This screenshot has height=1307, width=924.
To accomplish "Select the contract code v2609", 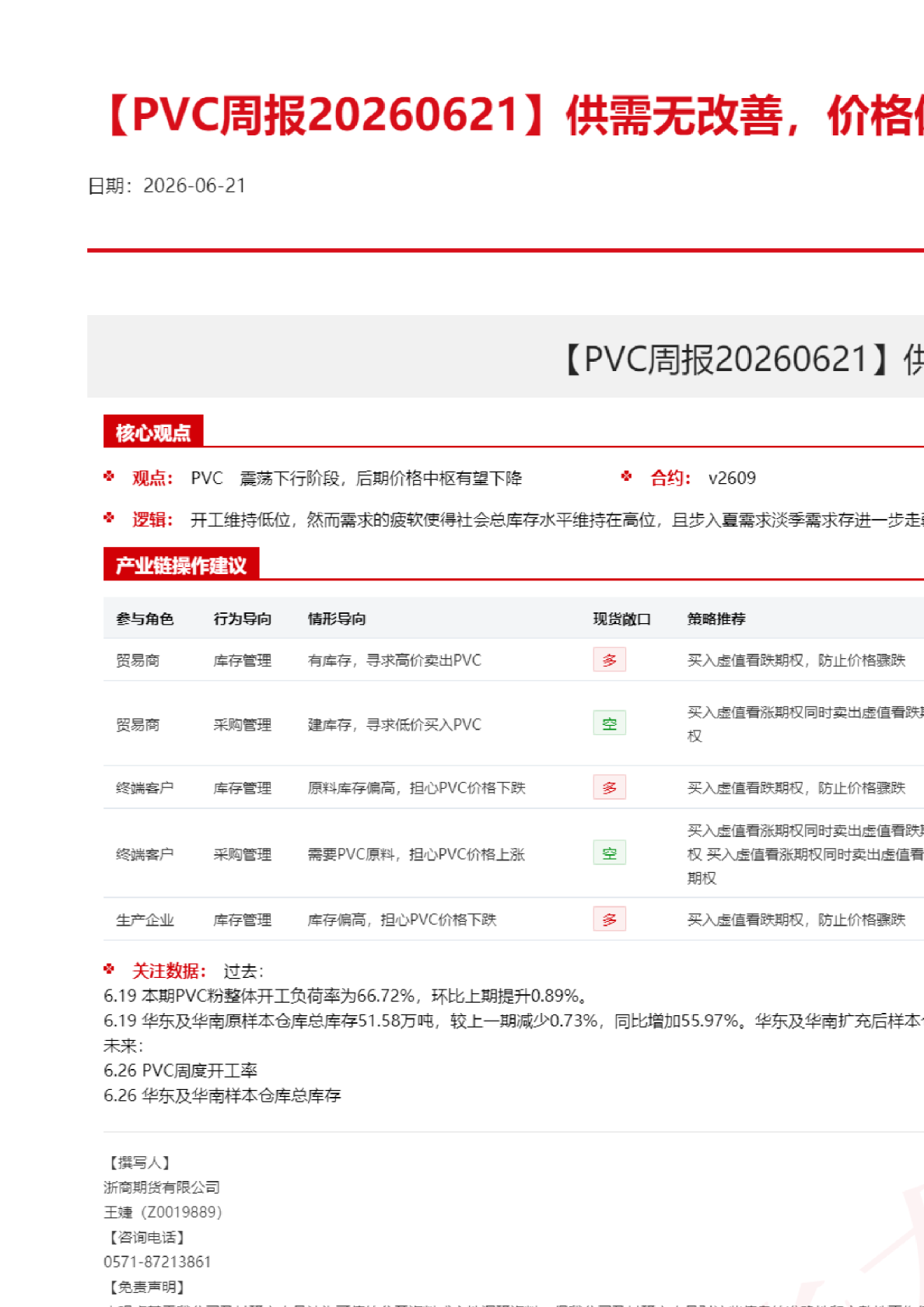I will pyautogui.click(x=732, y=478).
